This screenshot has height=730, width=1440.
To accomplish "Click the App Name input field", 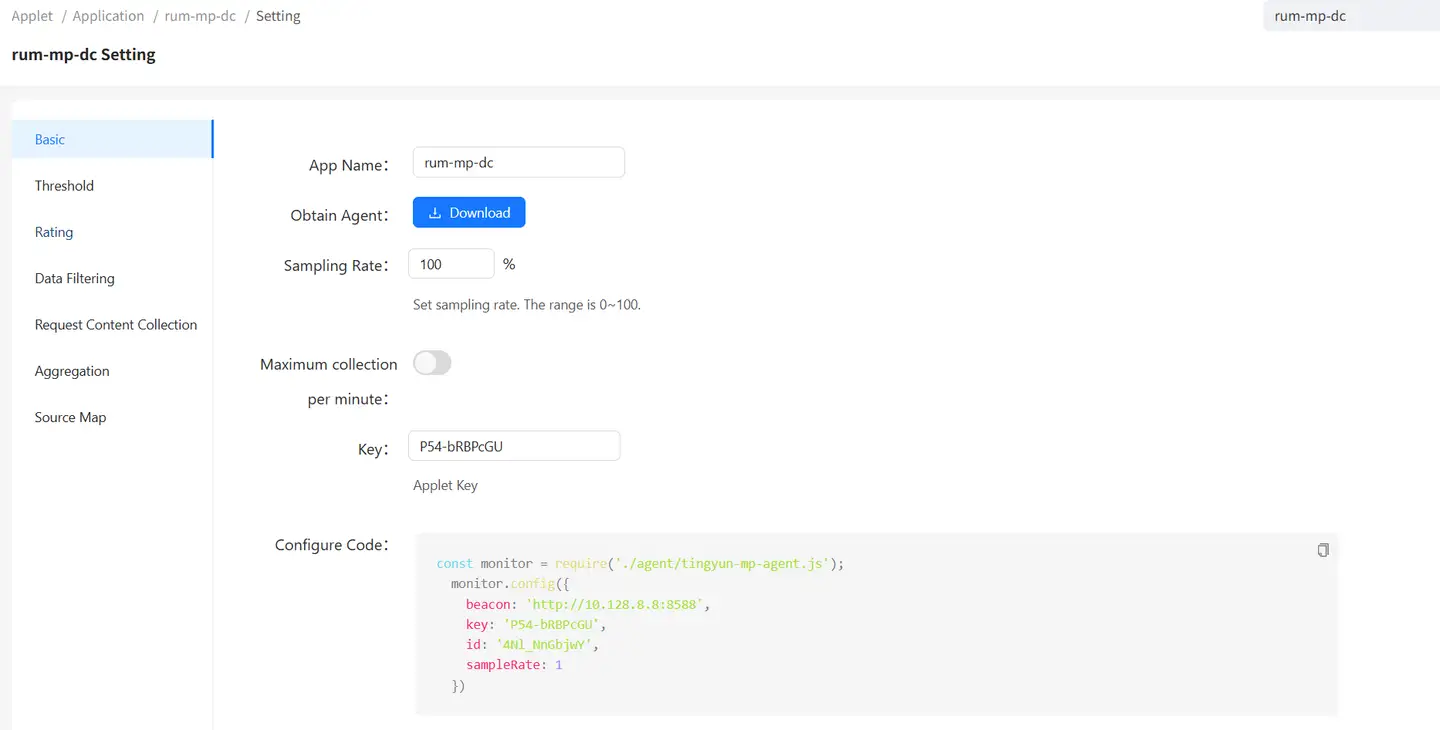I will [x=518, y=163].
